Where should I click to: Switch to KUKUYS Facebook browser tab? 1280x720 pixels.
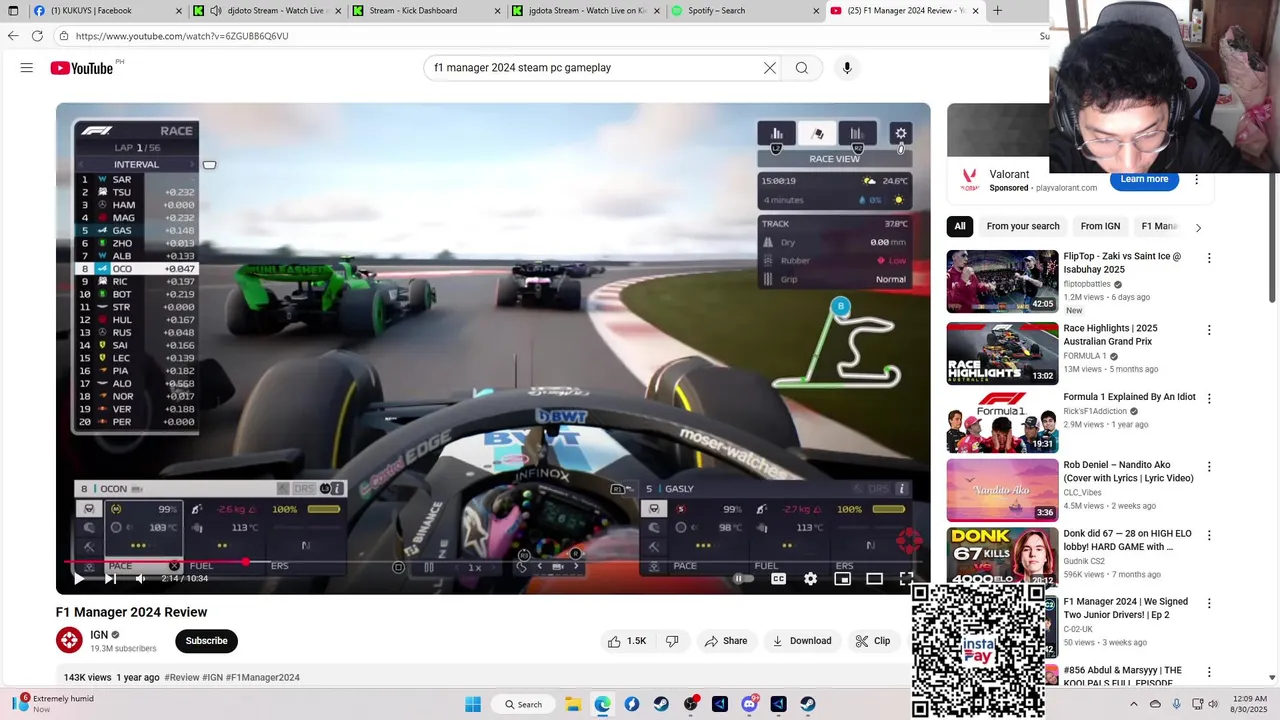(106, 11)
